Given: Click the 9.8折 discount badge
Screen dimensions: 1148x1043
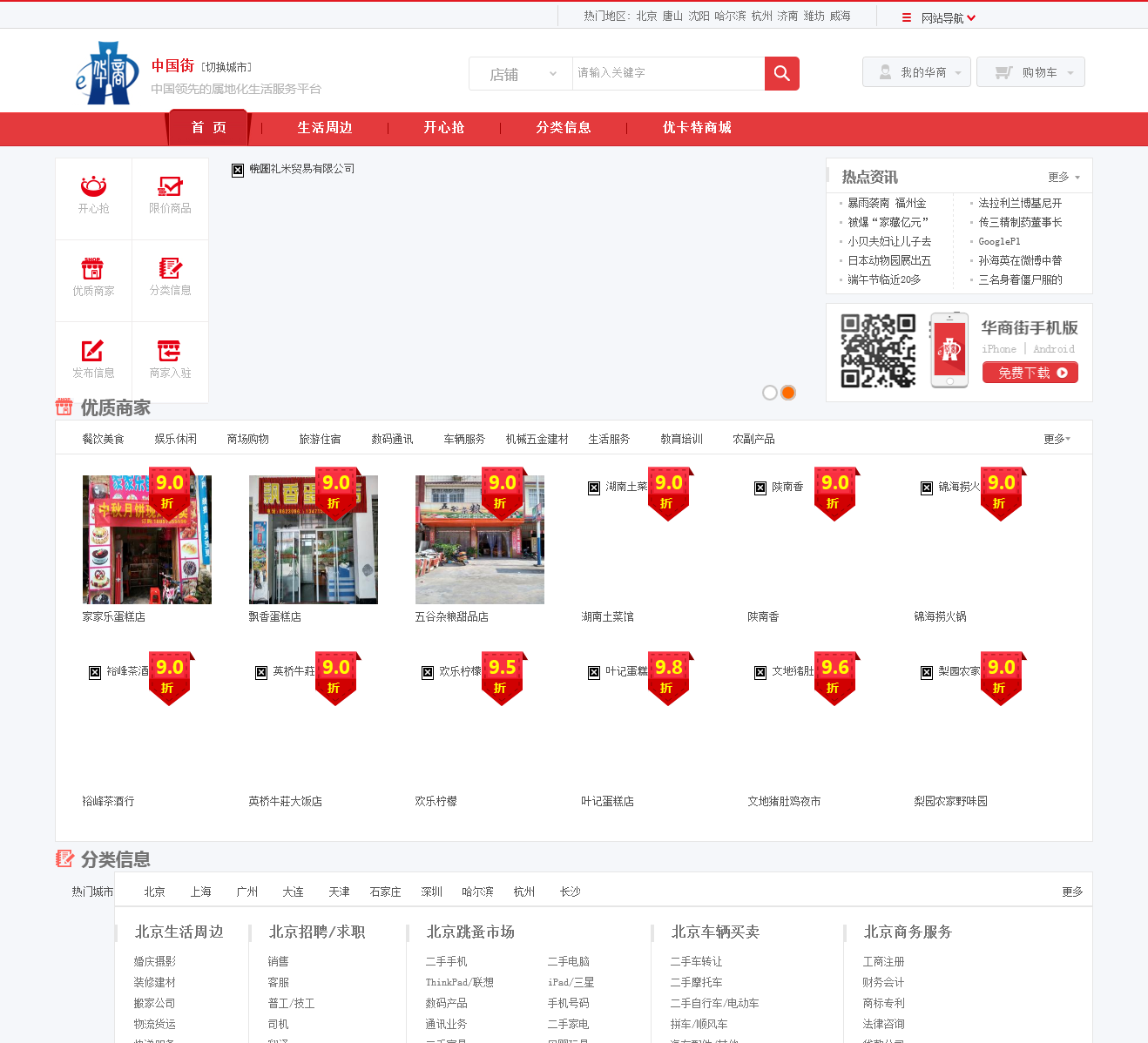Looking at the screenshot, I should (x=669, y=678).
